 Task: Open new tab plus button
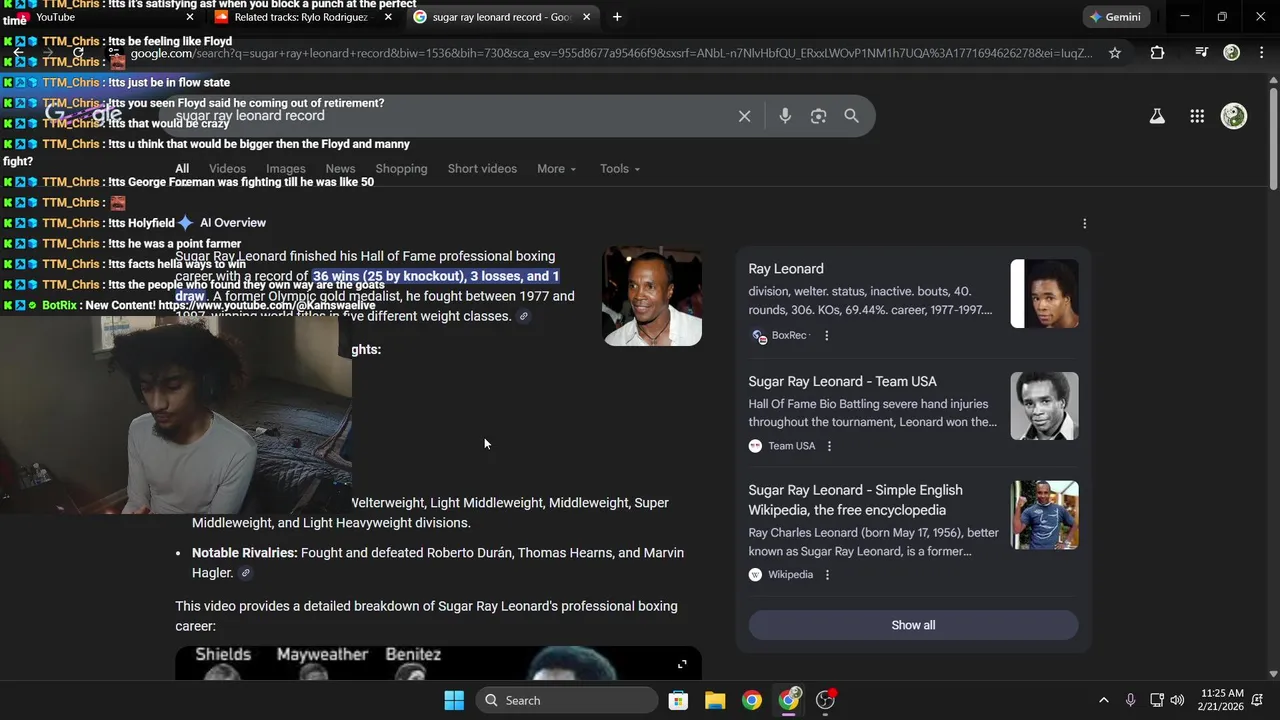[617, 17]
